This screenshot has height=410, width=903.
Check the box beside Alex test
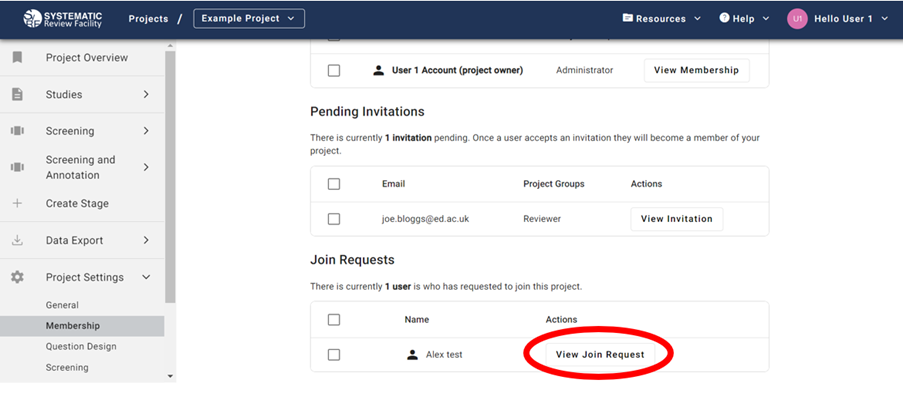click(x=334, y=355)
